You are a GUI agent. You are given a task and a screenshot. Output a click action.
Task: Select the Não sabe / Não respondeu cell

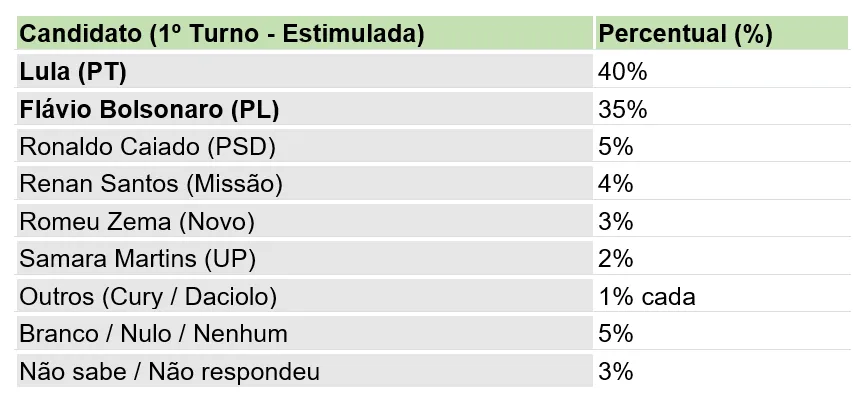(x=305, y=371)
